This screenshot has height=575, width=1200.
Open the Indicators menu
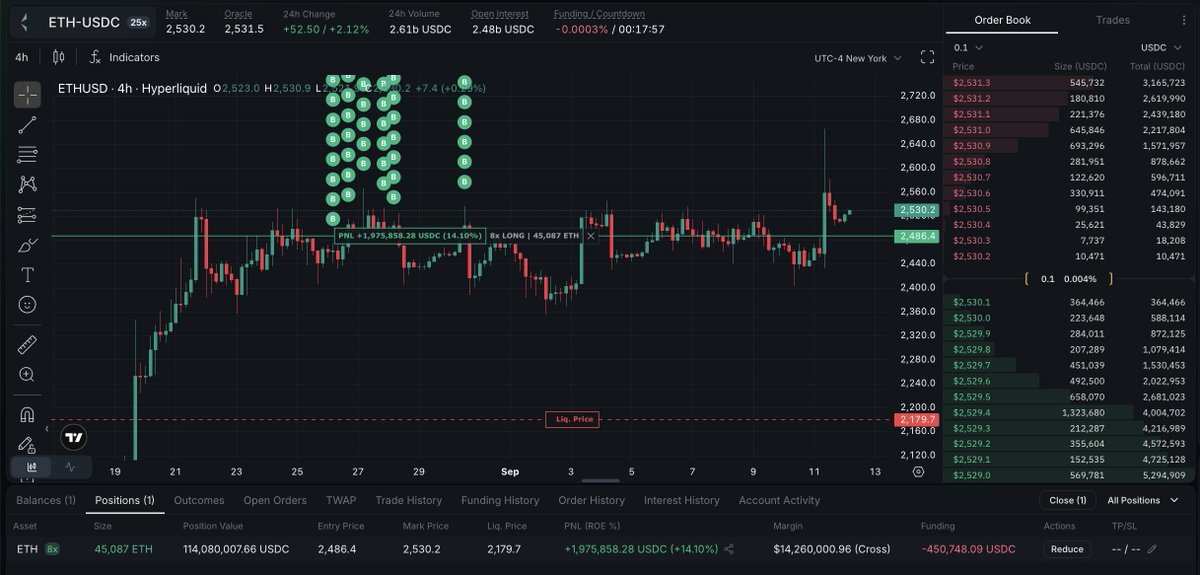125,58
